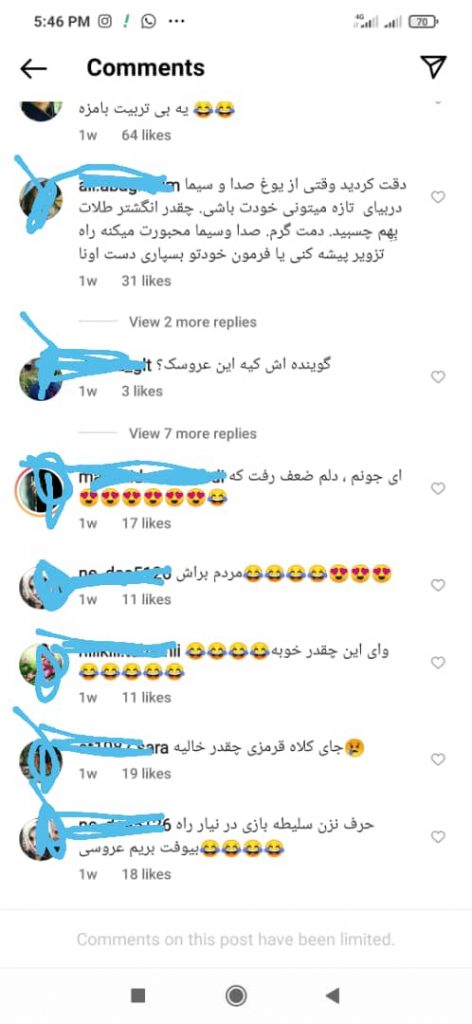Tap heart on the 19 likes comment
Viewport: 472px width, 1024px height.
(439, 759)
